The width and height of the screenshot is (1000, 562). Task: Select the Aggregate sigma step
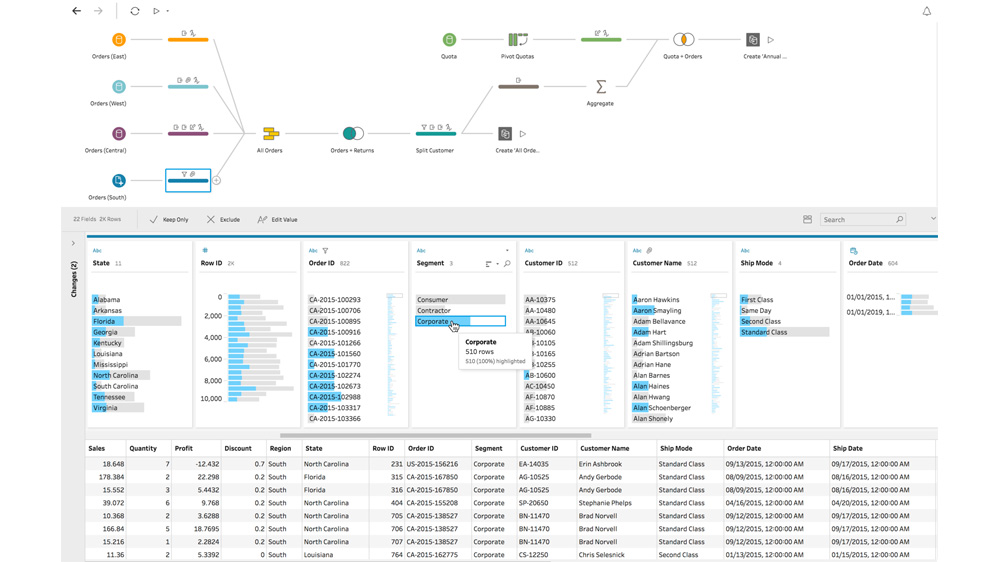(601, 87)
